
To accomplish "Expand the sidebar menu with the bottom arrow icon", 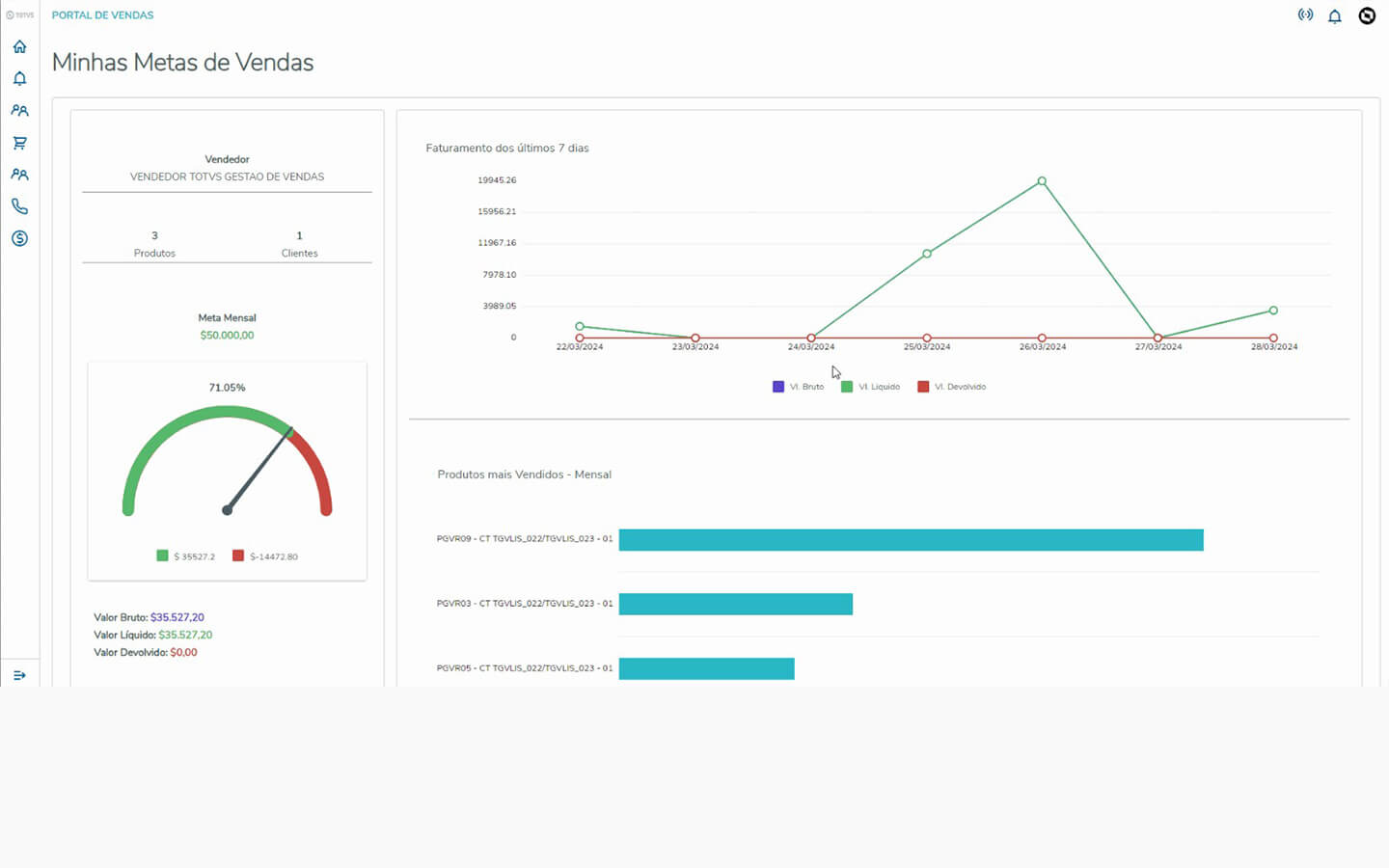I will [x=19, y=675].
